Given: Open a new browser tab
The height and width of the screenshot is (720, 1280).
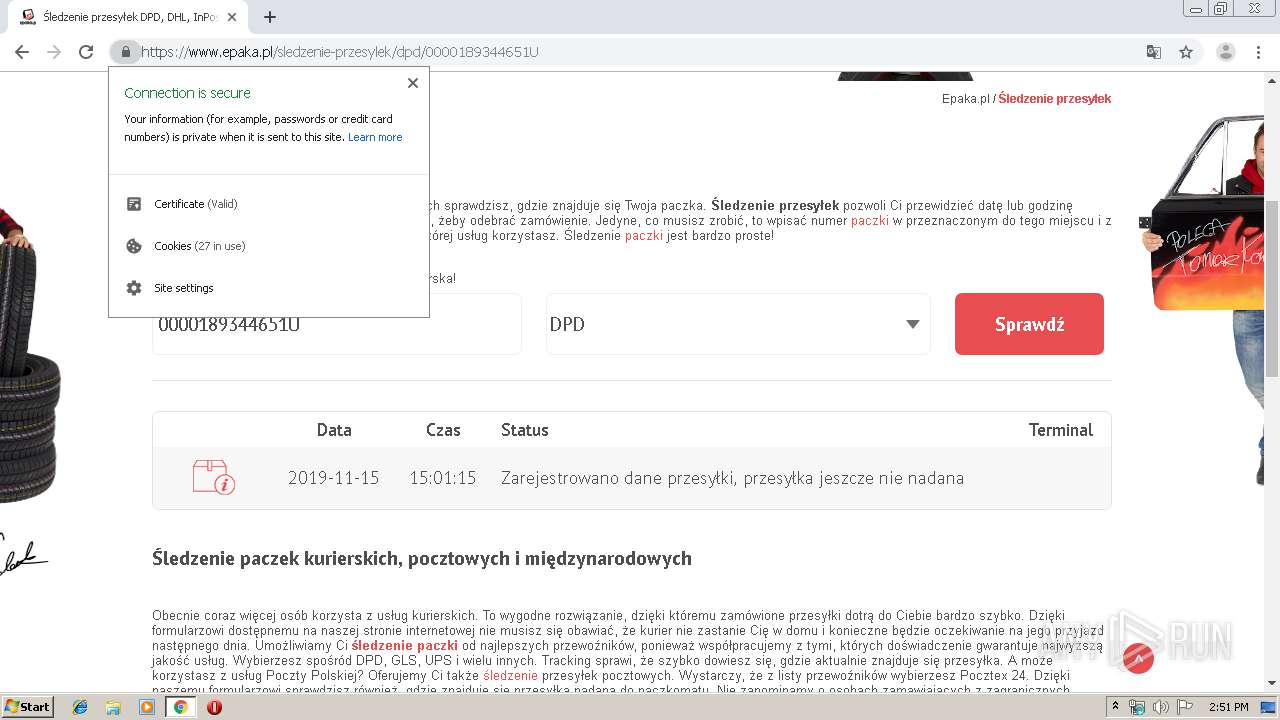Looking at the screenshot, I should [x=269, y=17].
